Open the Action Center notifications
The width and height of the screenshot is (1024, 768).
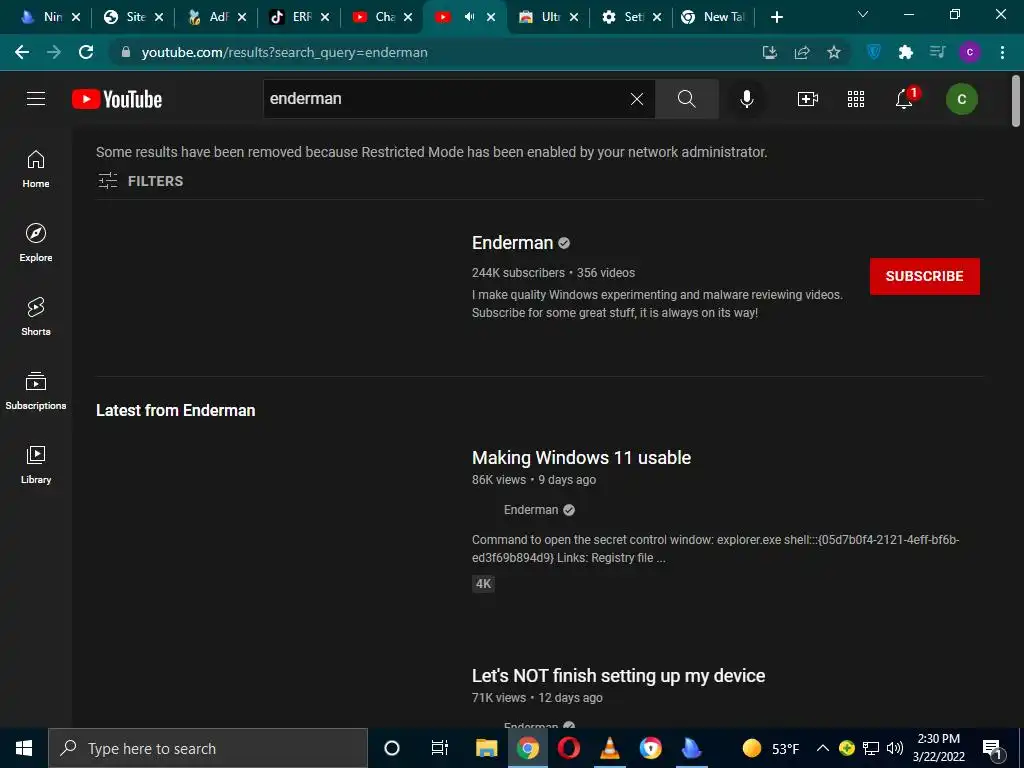pos(992,748)
